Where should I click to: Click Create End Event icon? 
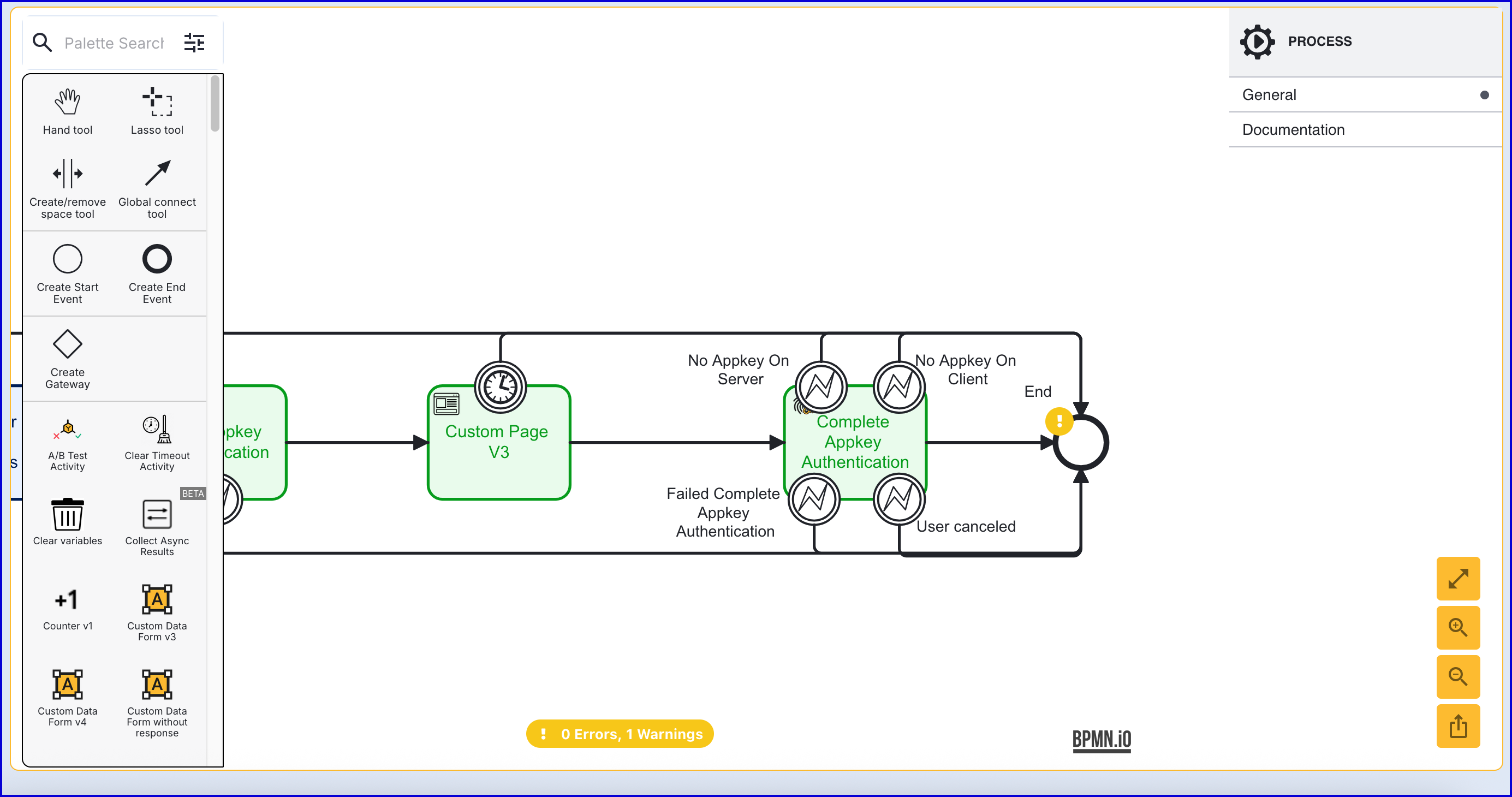point(157,259)
